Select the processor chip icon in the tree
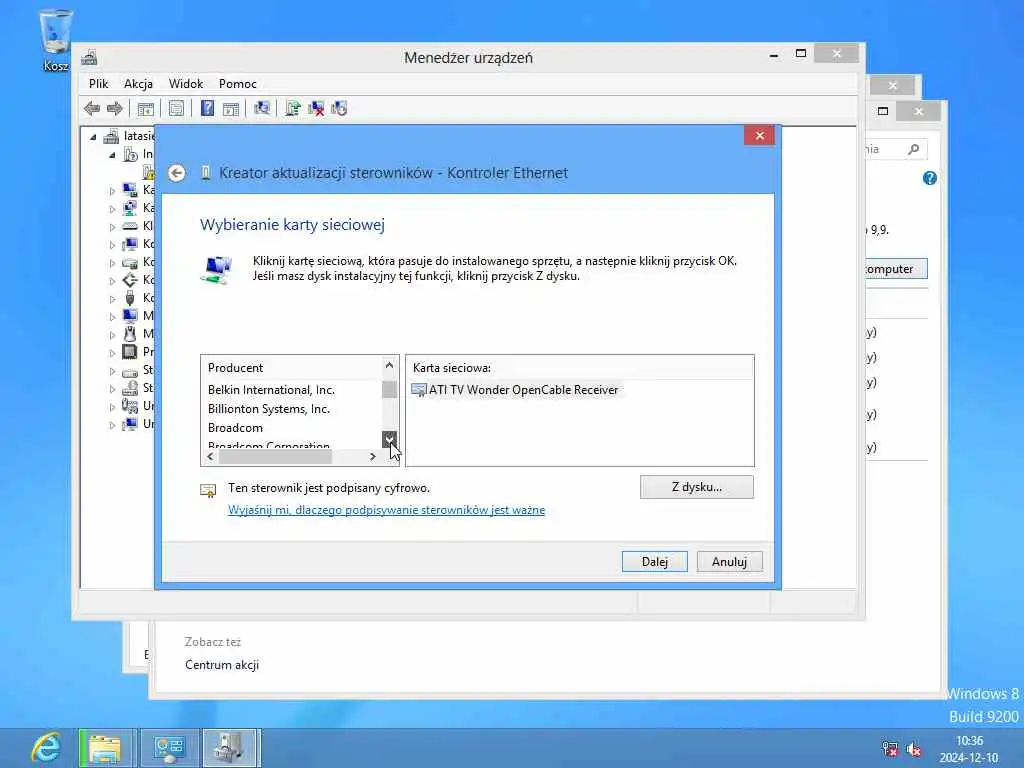This screenshot has height=768, width=1024. click(x=130, y=352)
